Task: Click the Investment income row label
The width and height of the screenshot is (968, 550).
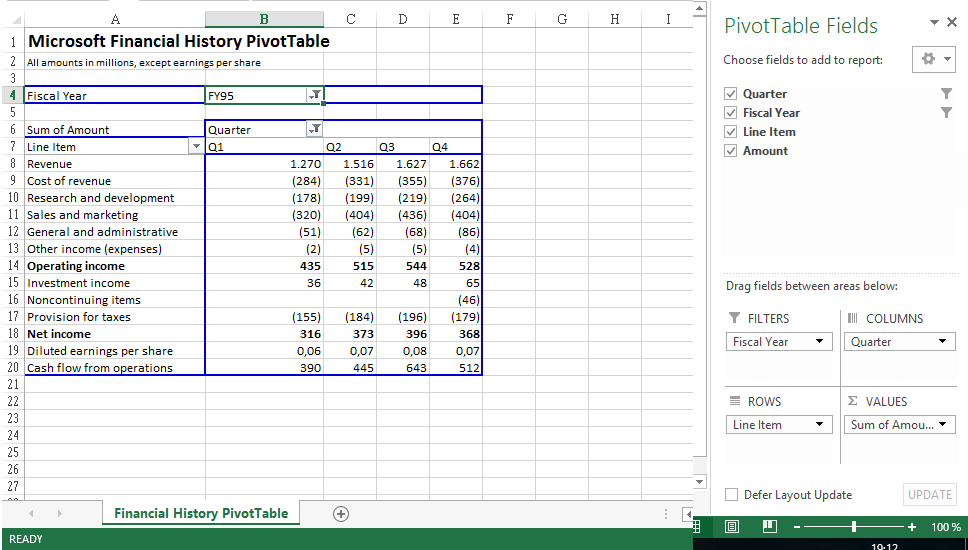Action: click(x=78, y=283)
